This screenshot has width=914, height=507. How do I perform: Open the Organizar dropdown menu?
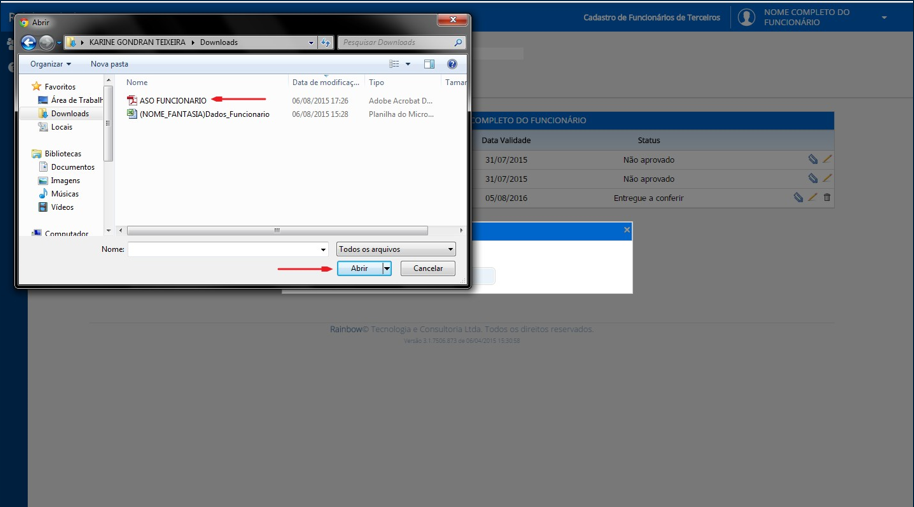pos(50,64)
